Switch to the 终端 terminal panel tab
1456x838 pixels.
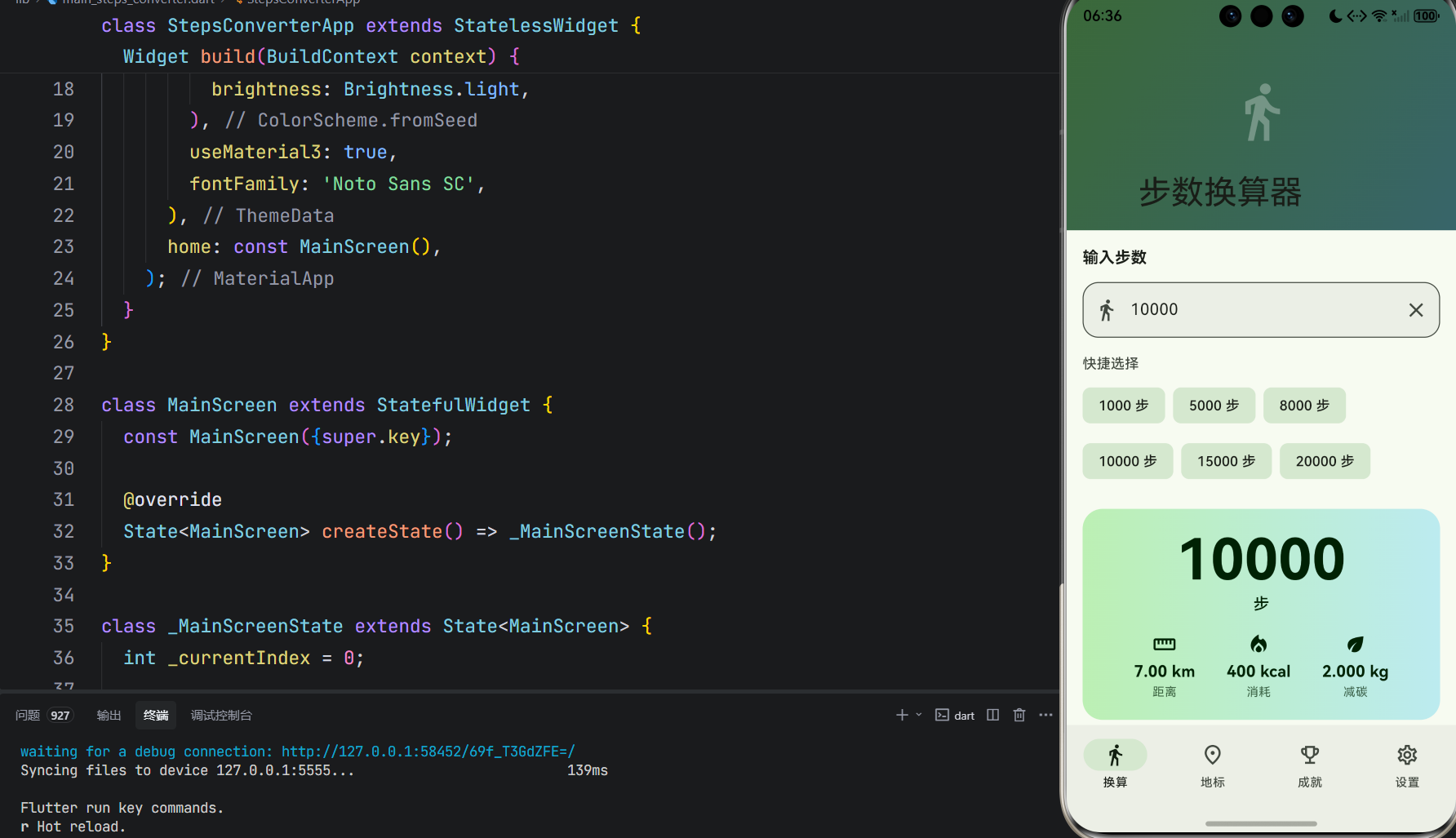[x=156, y=716]
